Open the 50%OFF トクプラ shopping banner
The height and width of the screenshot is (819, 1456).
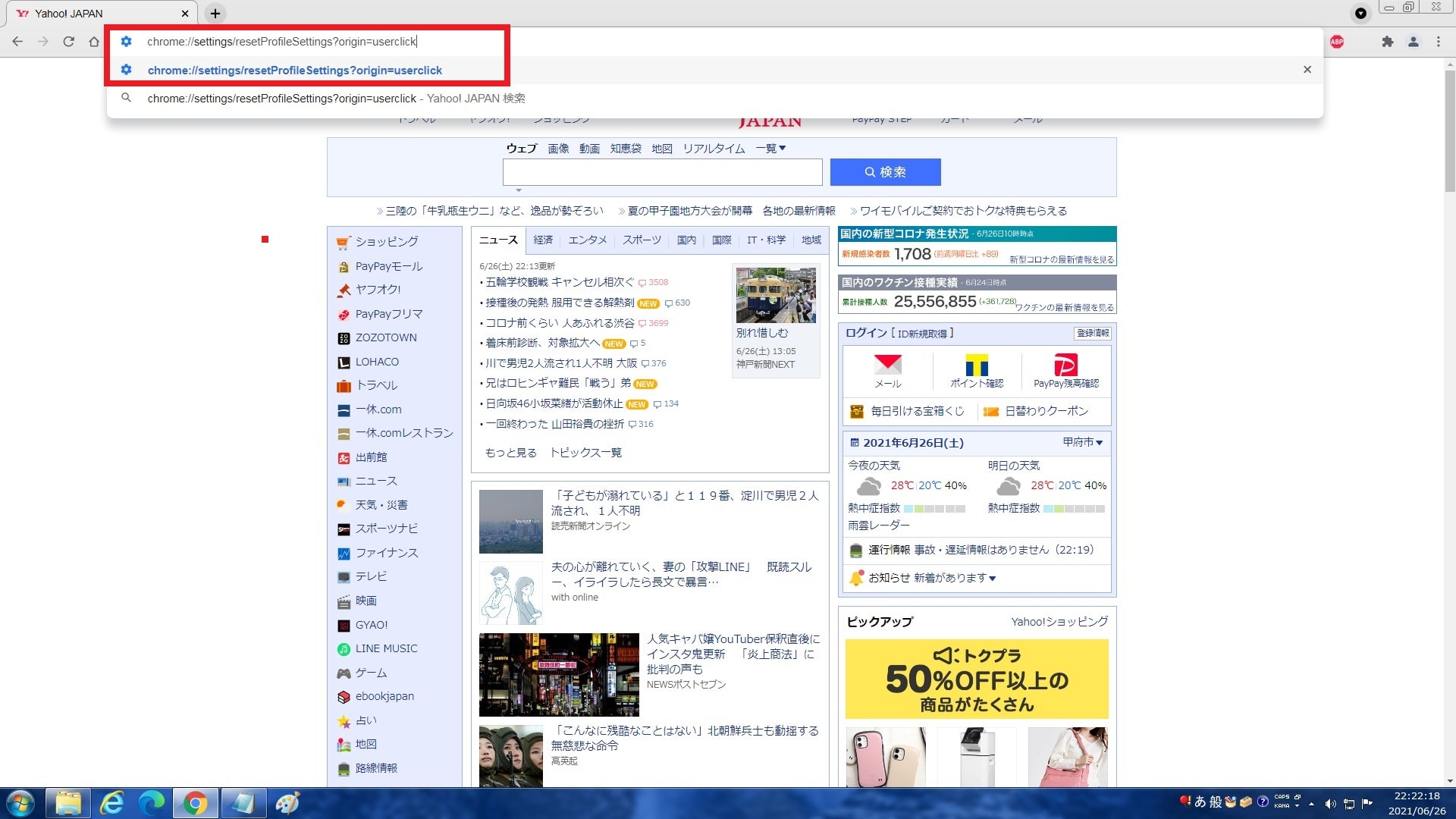click(x=977, y=679)
